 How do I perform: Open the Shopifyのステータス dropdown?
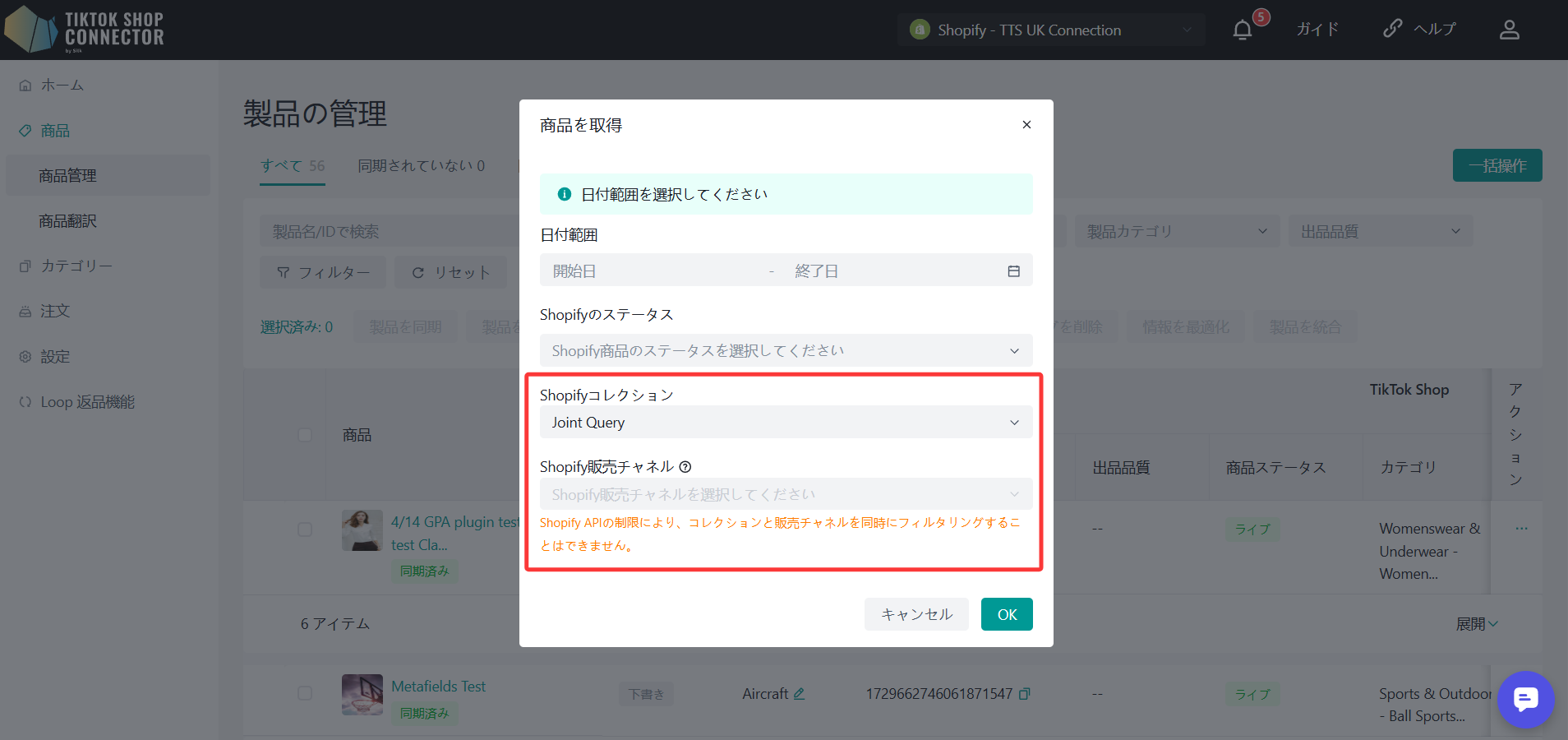pos(786,351)
